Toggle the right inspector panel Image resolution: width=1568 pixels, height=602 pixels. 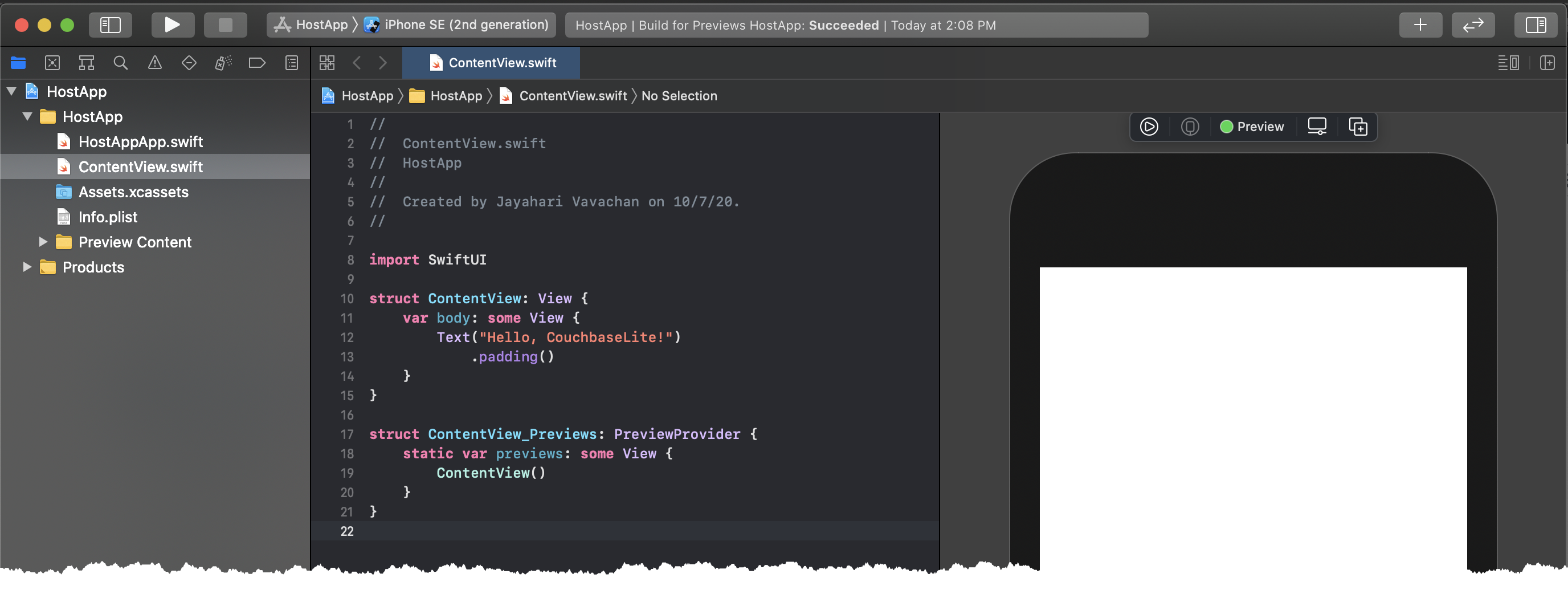coord(1535,25)
